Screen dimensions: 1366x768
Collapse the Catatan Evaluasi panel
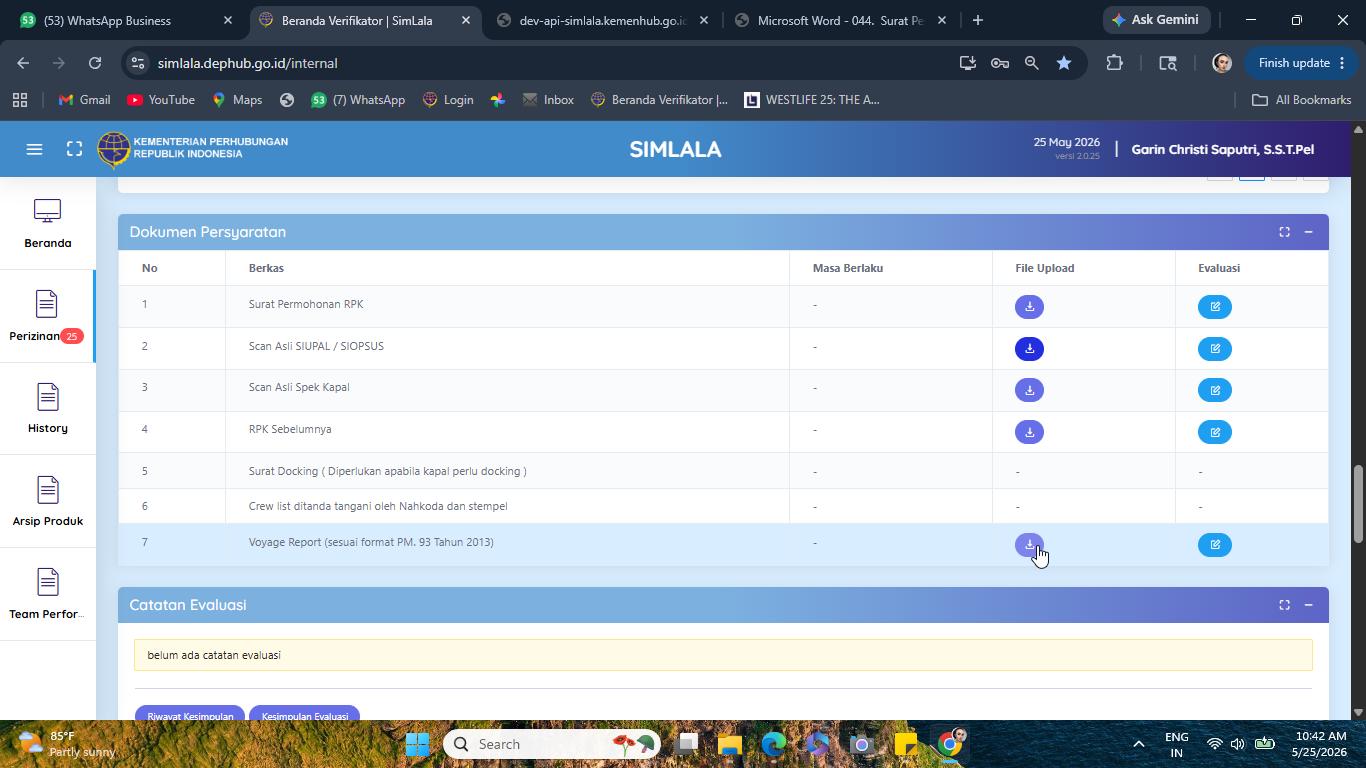pos(1308,605)
